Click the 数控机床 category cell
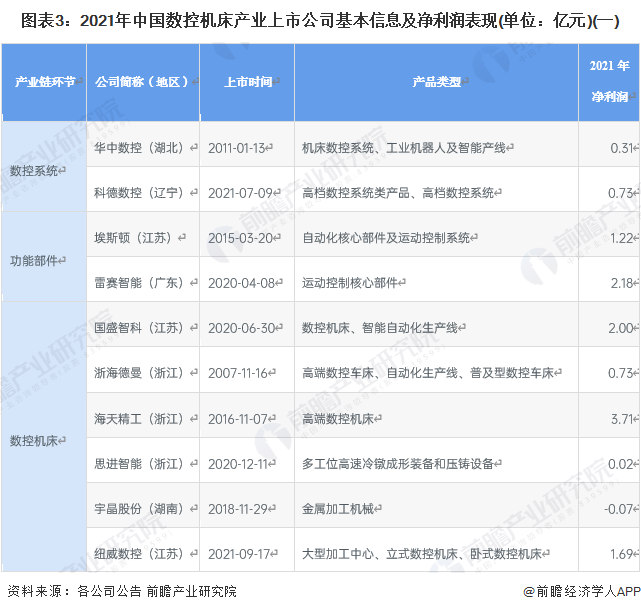Screen dimensions: 641x612 coord(44,437)
